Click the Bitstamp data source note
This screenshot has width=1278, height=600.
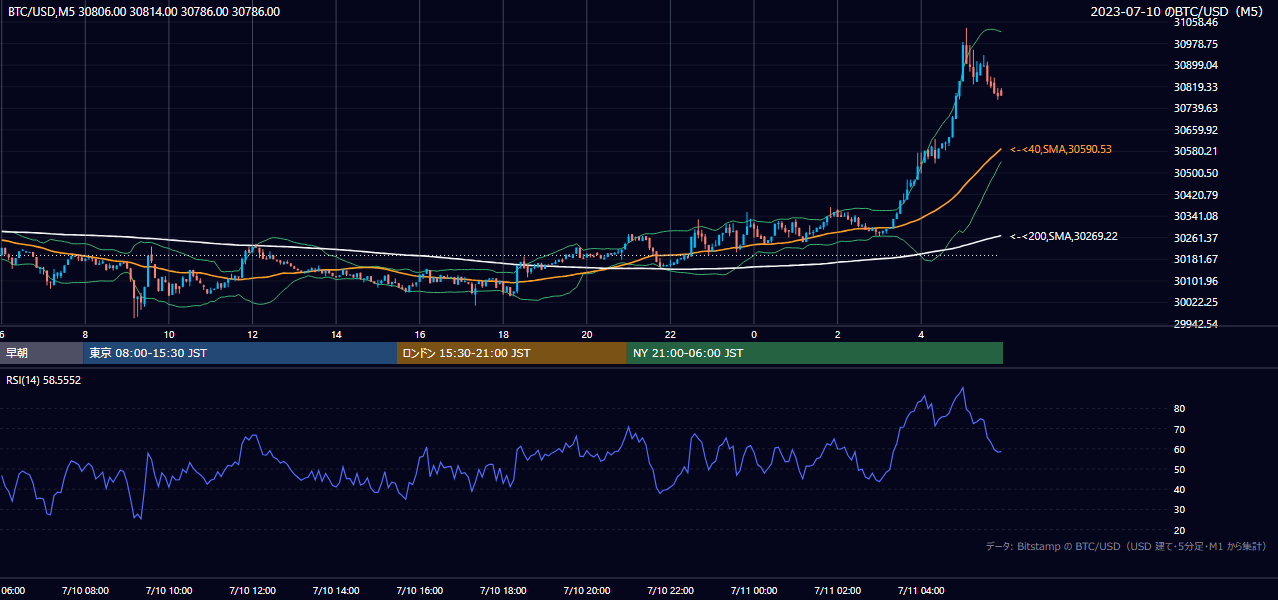point(1126,546)
